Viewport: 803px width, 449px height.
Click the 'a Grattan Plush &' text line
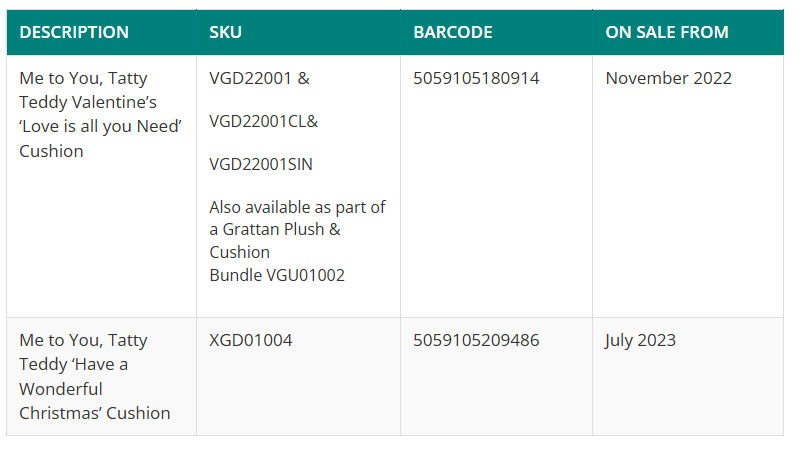275,229
